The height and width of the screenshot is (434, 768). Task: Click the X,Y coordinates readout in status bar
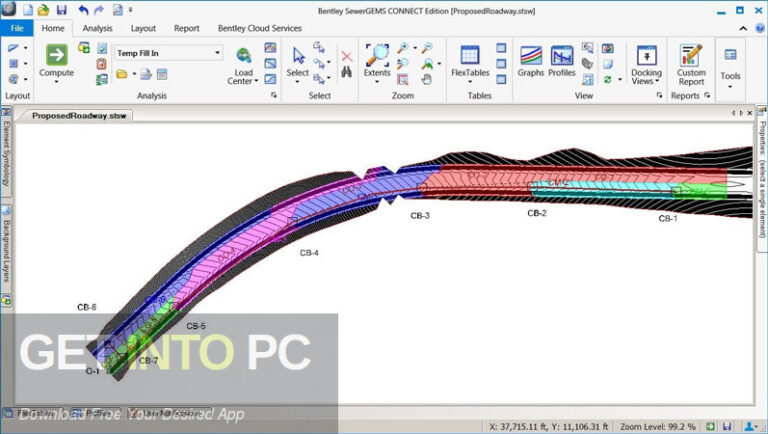point(549,427)
